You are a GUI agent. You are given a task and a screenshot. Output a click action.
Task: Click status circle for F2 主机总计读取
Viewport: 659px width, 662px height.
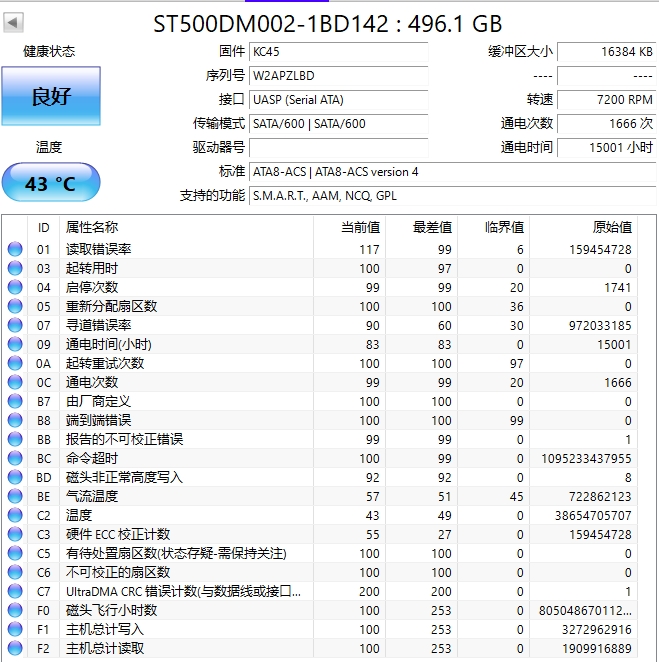point(15,648)
